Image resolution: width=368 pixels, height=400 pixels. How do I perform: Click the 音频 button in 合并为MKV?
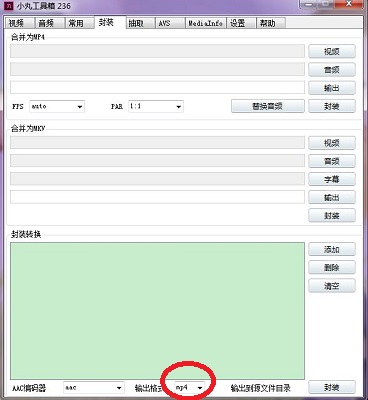pyautogui.click(x=332, y=161)
